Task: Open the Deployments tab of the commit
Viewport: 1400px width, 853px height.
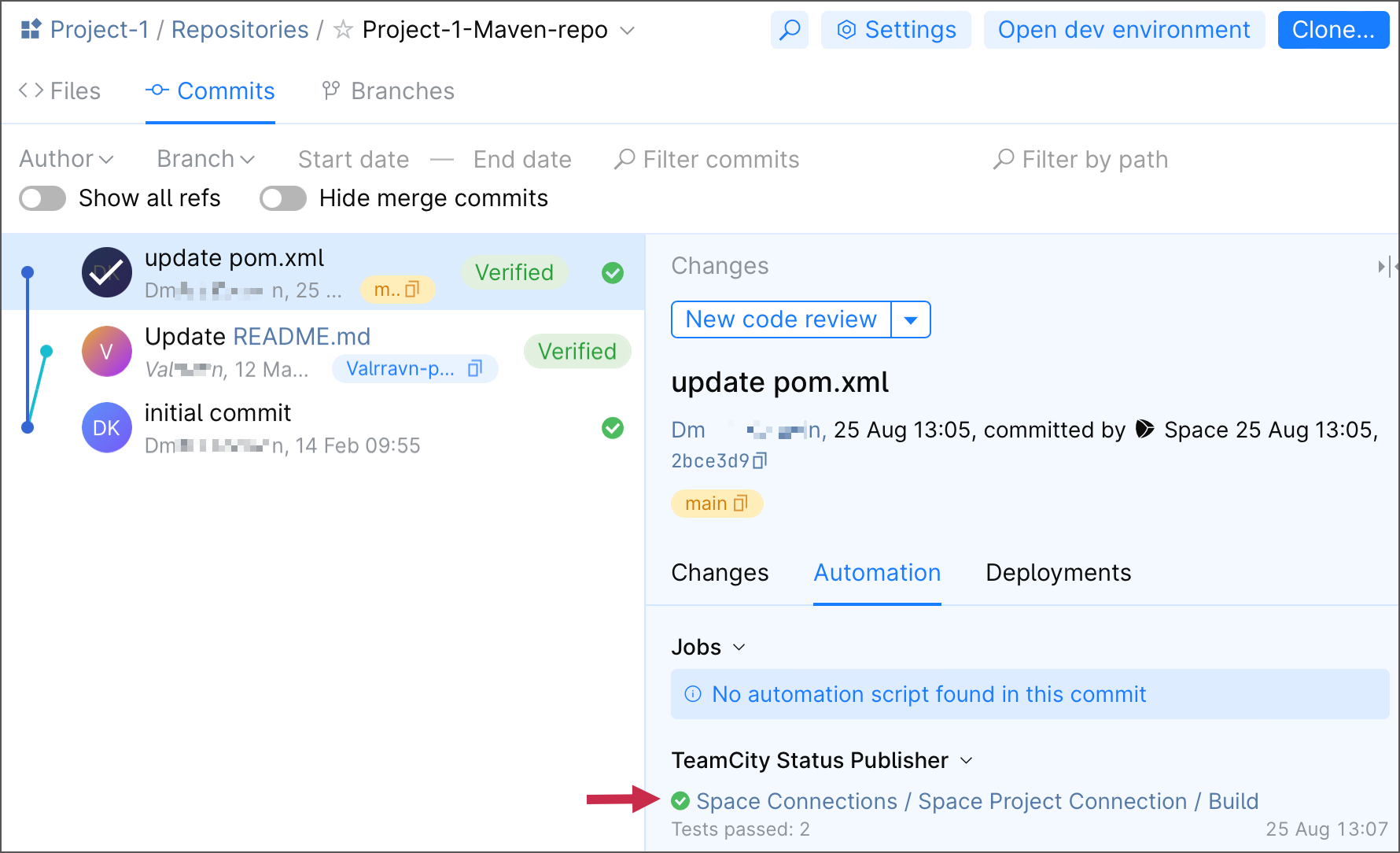Action: click(x=1057, y=572)
